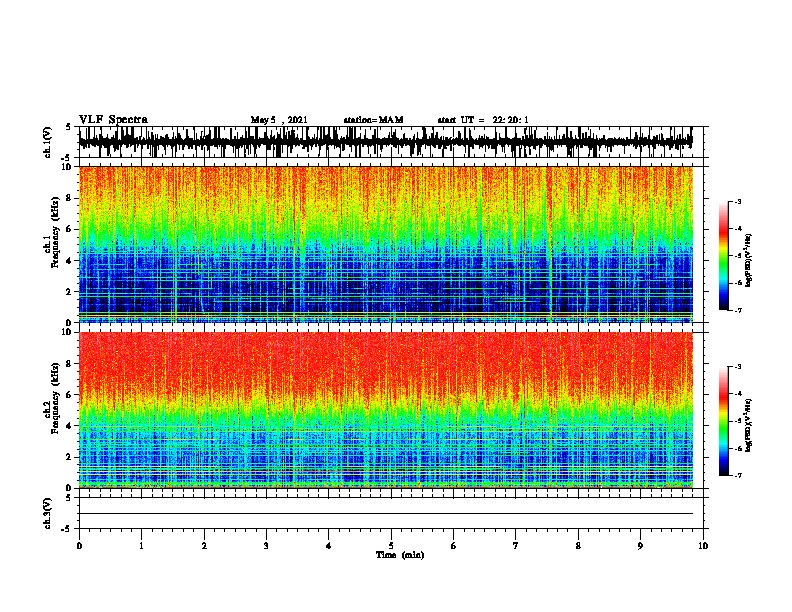
Task: Click the "6" kHz tick on ch.2 frequency axis
Action: point(69,394)
